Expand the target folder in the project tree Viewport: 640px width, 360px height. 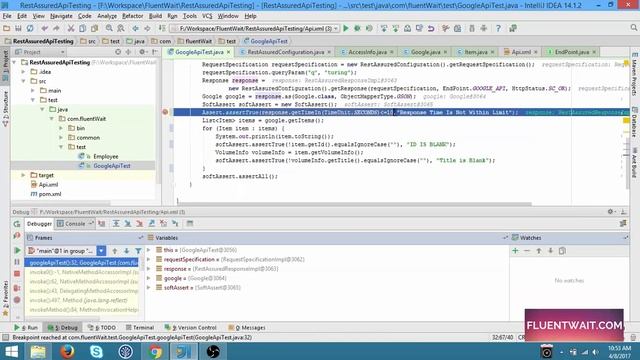24,175
